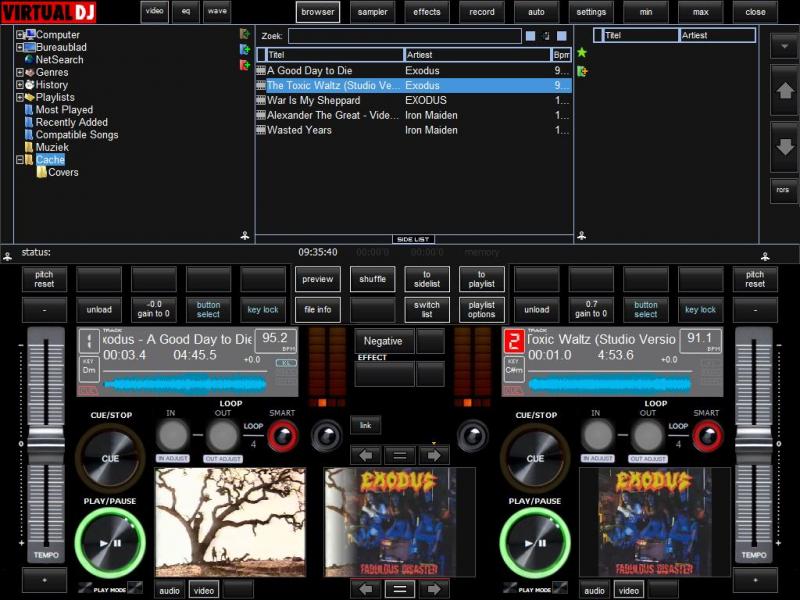Enable left deck video output toggle
Viewport: 800px width, 600px height.
tap(204, 590)
